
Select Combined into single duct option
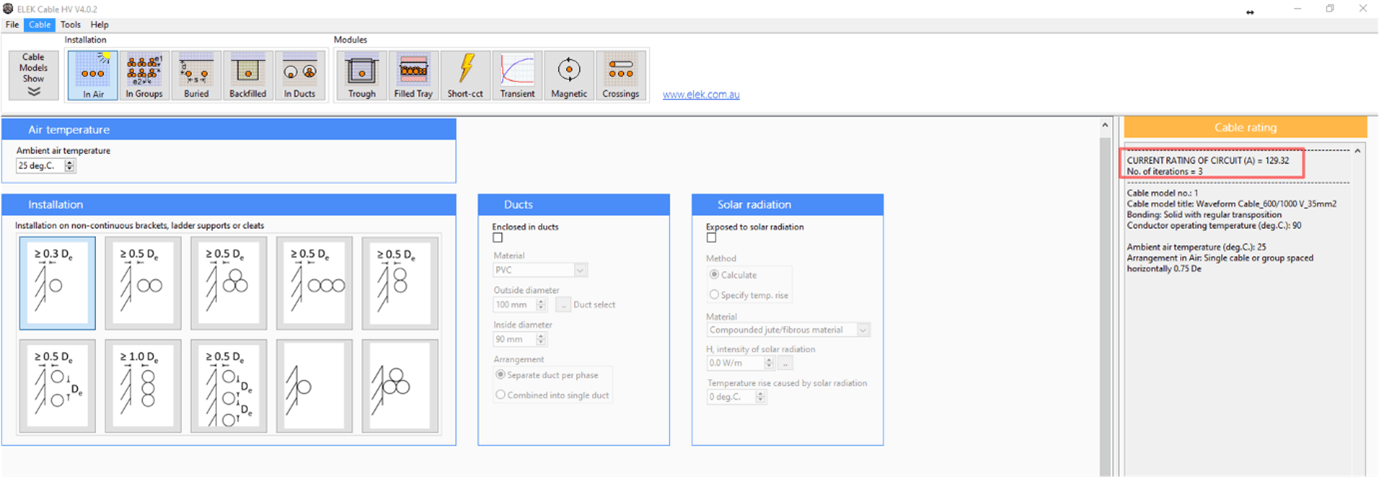(552, 395)
